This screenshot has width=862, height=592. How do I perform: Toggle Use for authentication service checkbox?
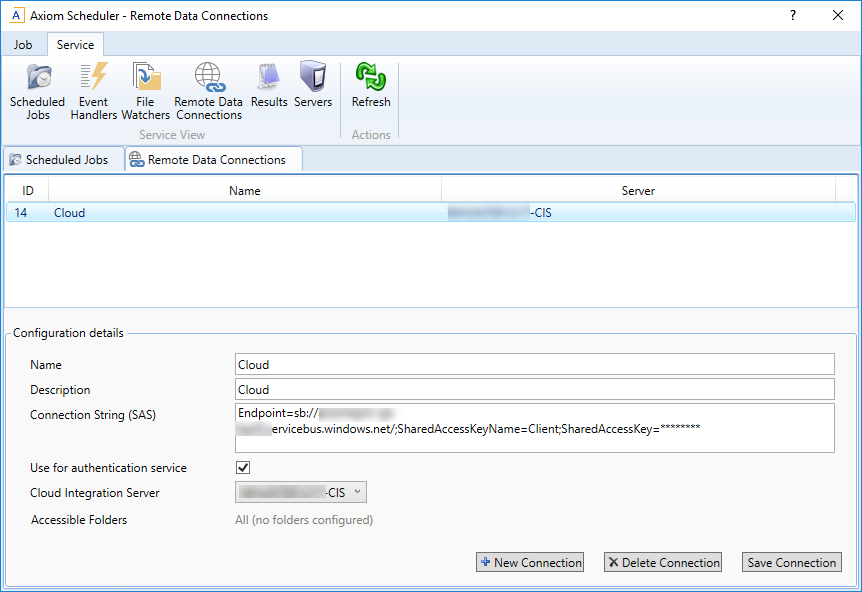[x=242, y=468]
